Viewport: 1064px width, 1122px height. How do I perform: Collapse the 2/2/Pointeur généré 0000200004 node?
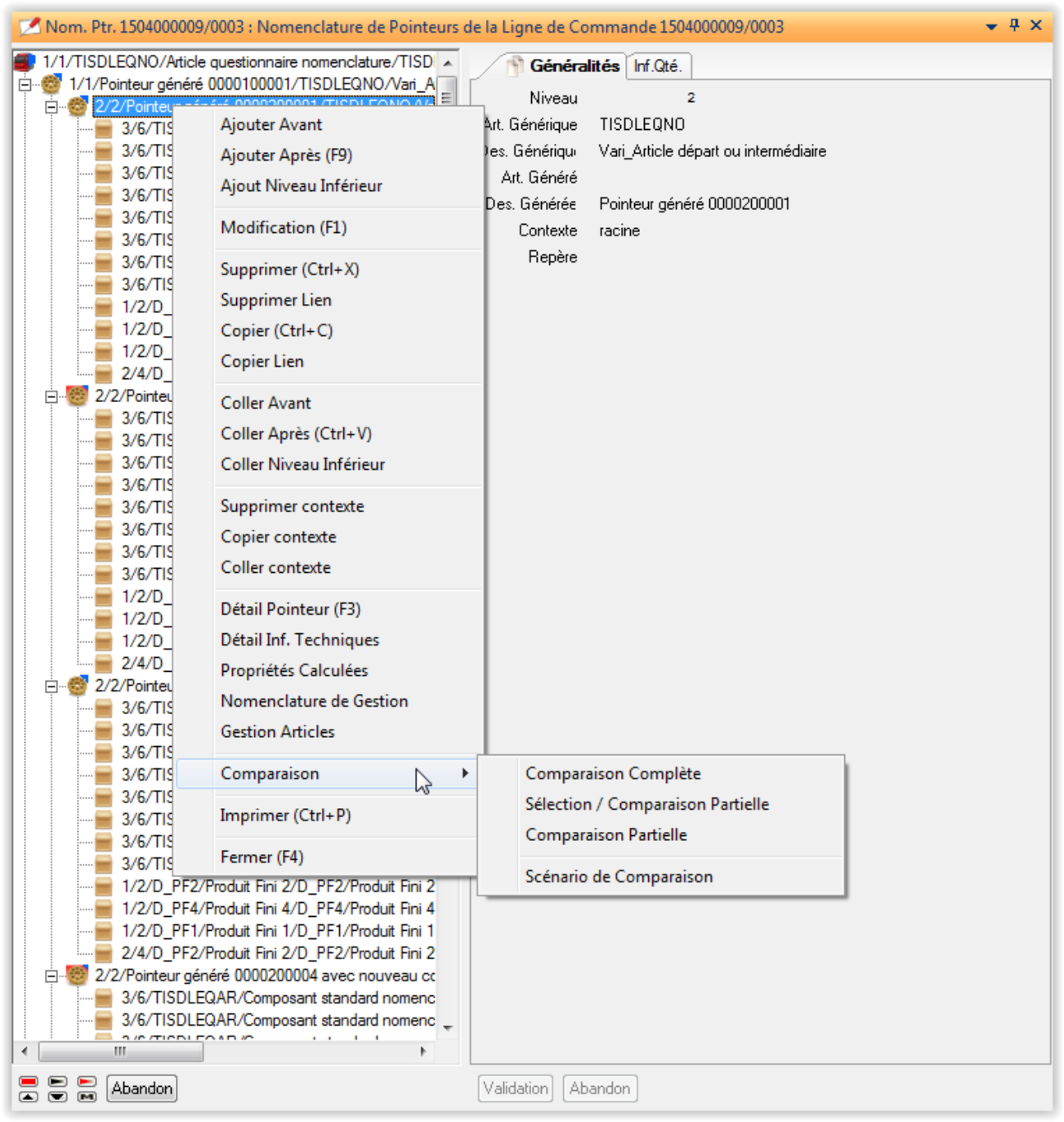tap(51, 976)
